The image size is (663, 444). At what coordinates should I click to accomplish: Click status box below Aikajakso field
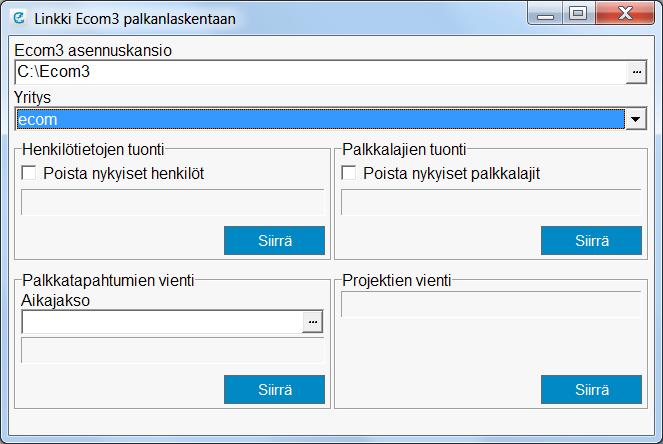tap(173, 350)
